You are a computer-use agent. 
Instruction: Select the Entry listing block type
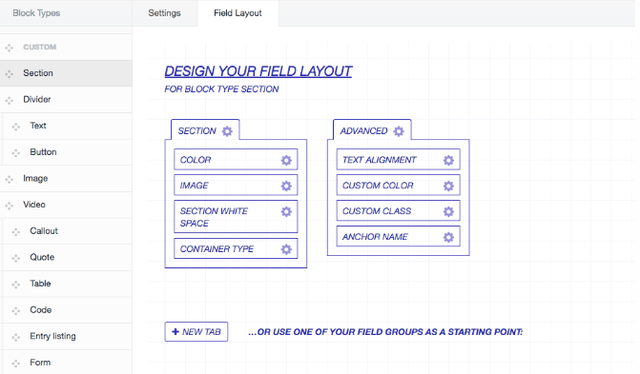coord(68,337)
